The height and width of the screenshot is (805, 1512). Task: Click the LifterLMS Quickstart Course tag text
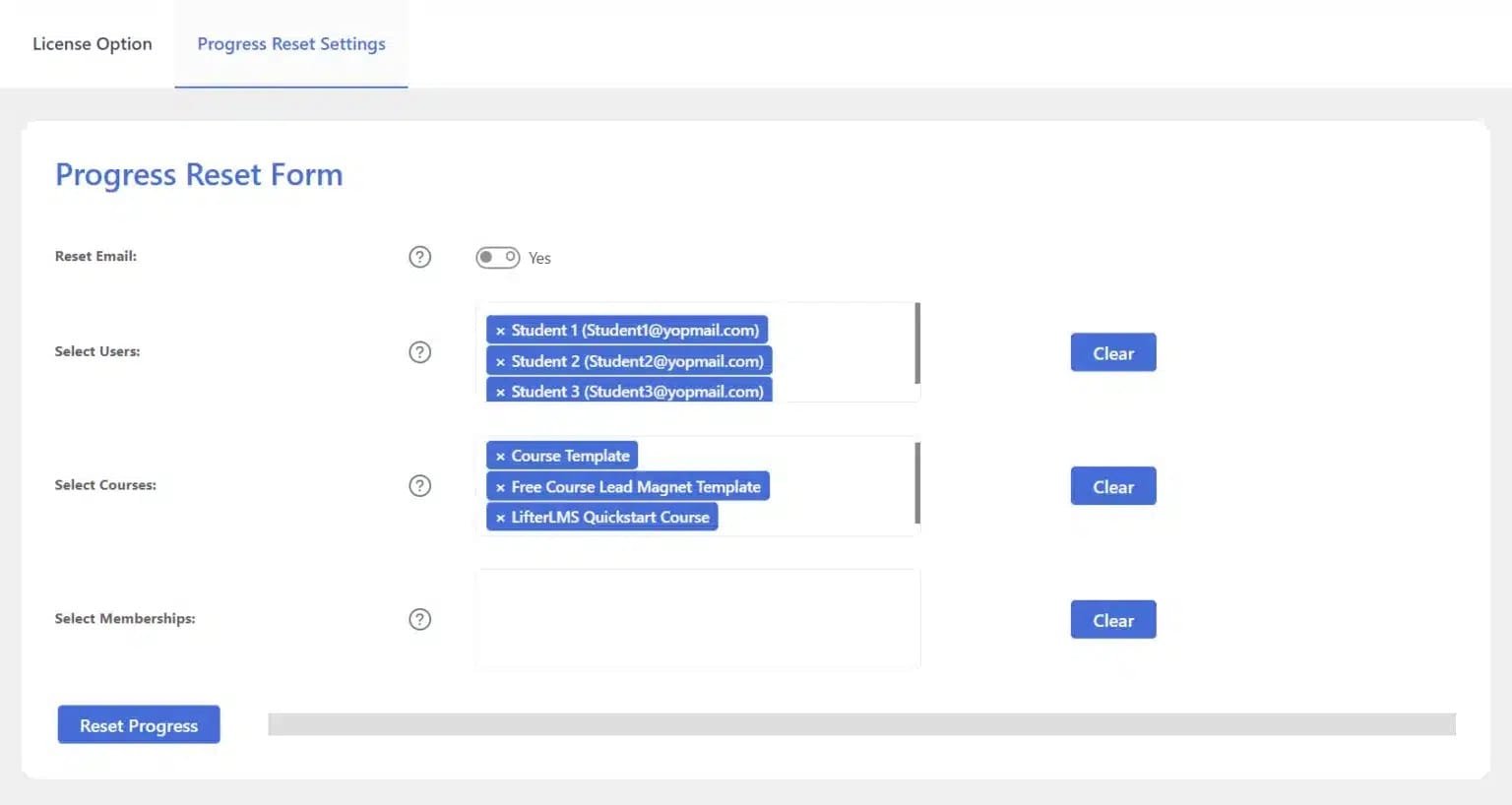[610, 517]
